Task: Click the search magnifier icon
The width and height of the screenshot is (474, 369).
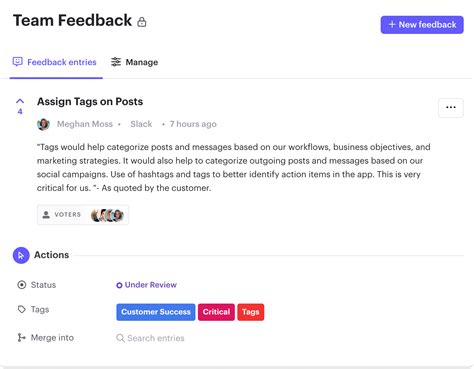Action: pos(120,338)
